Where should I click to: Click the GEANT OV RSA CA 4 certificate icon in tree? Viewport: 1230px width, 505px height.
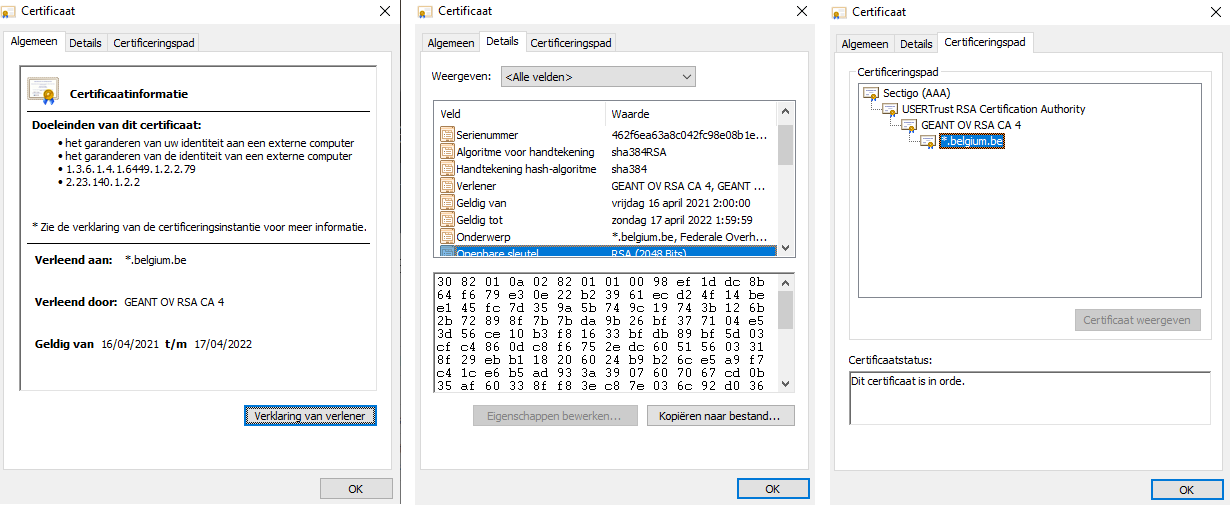click(909, 125)
